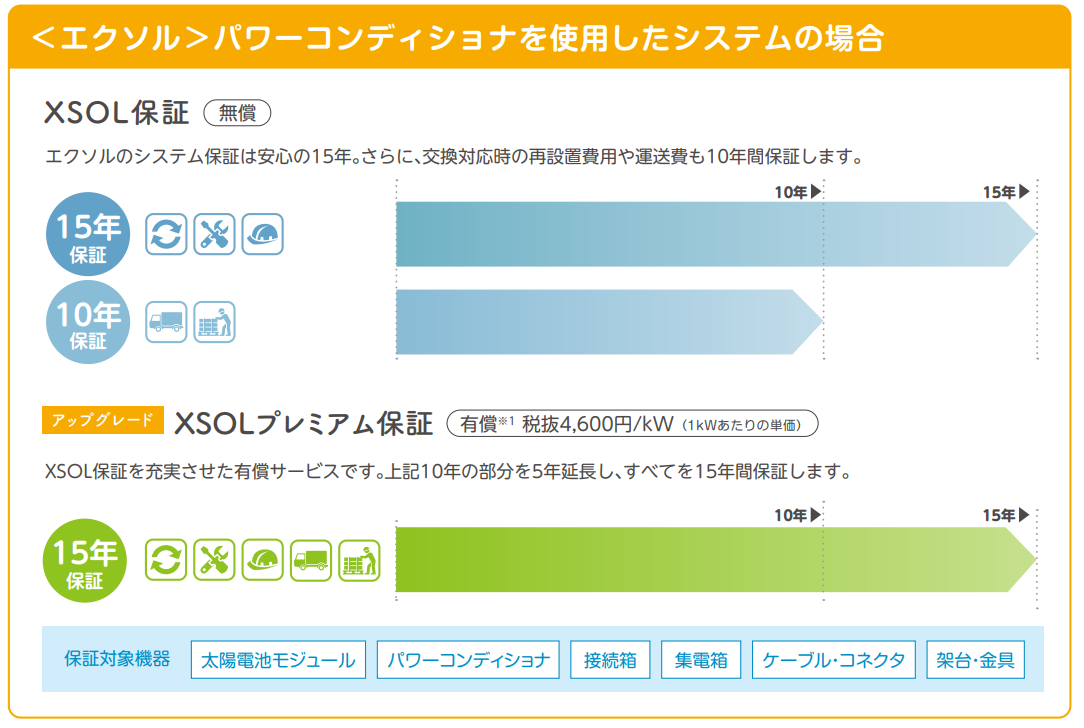Screen dimensions: 1084x728
Task: Click the blue delivery truck icon
Action: pos(166,322)
